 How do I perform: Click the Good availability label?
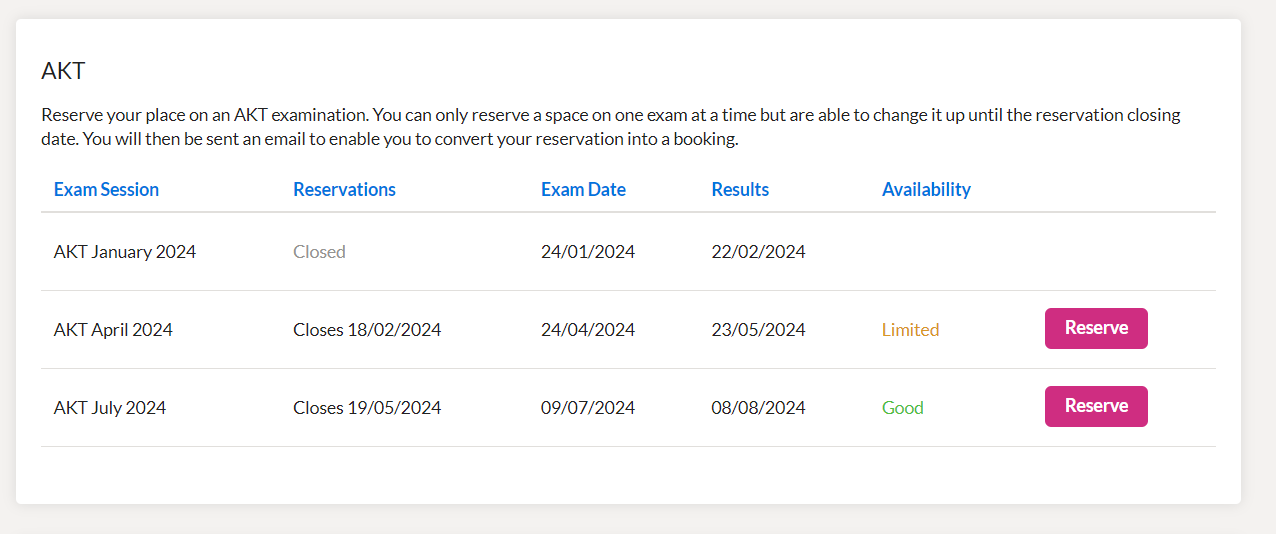tap(902, 408)
